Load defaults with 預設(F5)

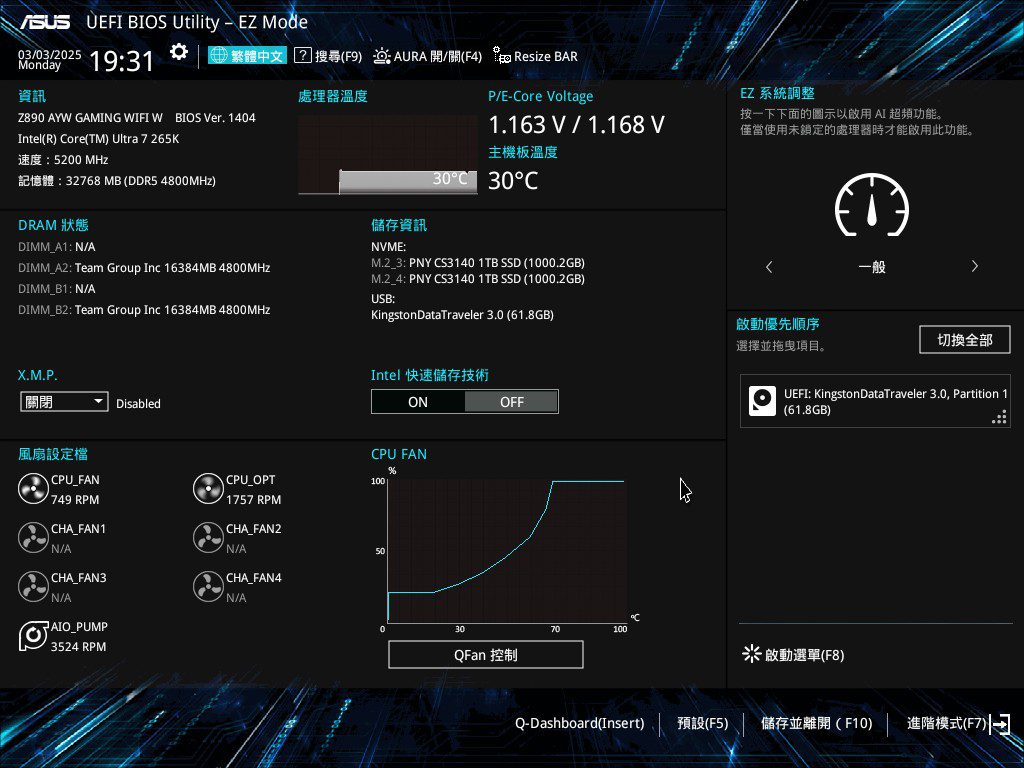click(x=702, y=723)
